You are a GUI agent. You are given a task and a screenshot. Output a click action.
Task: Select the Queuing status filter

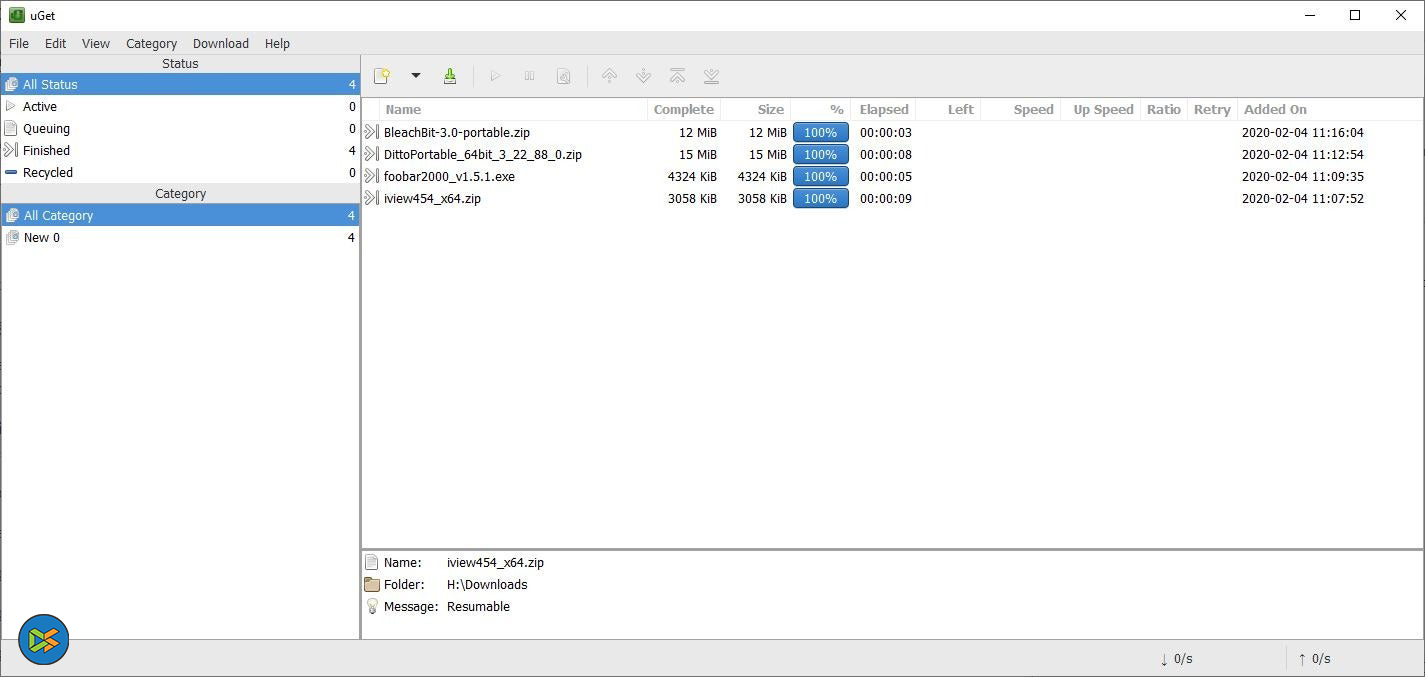180,128
